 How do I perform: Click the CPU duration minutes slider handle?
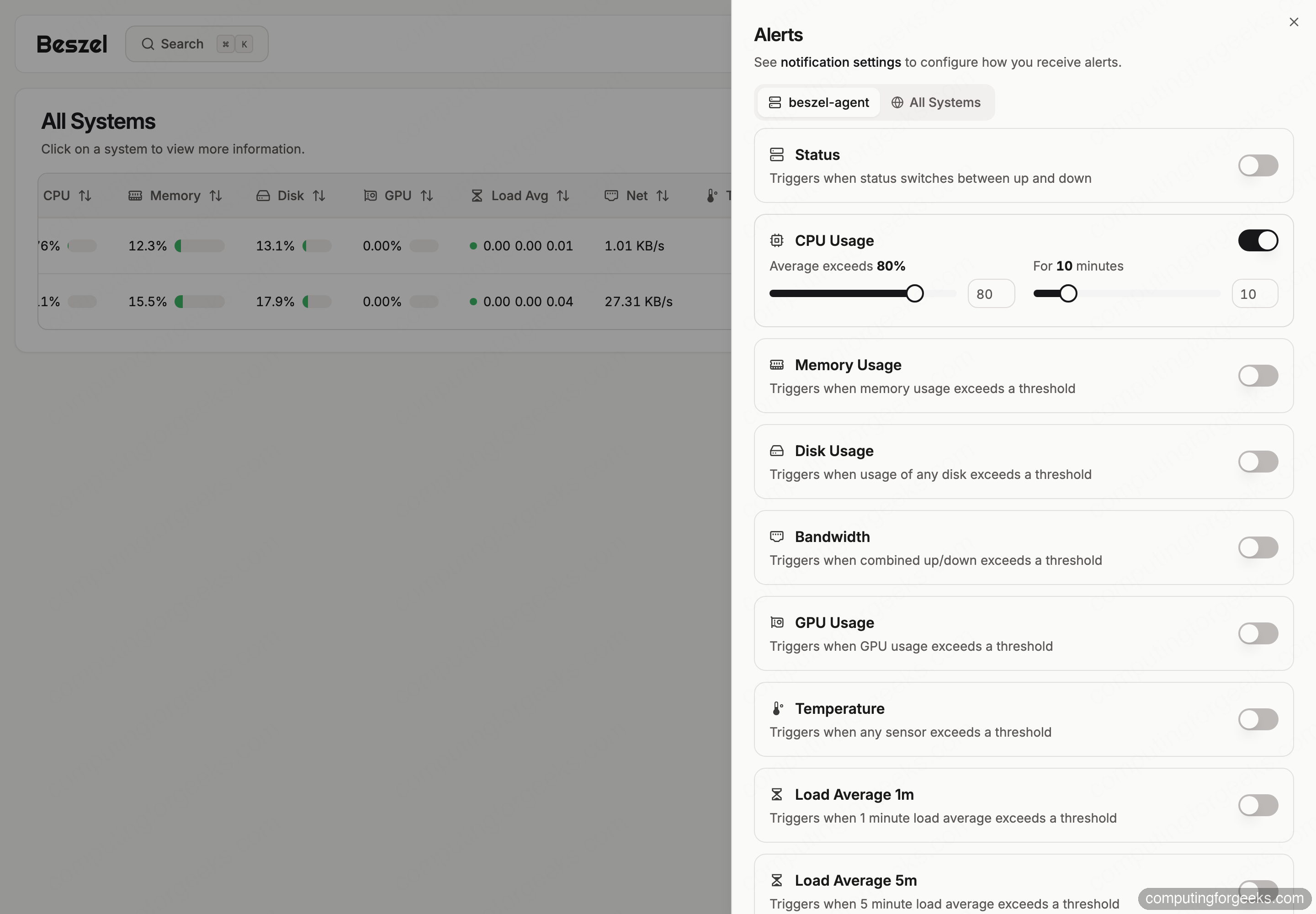(1068, 293)
